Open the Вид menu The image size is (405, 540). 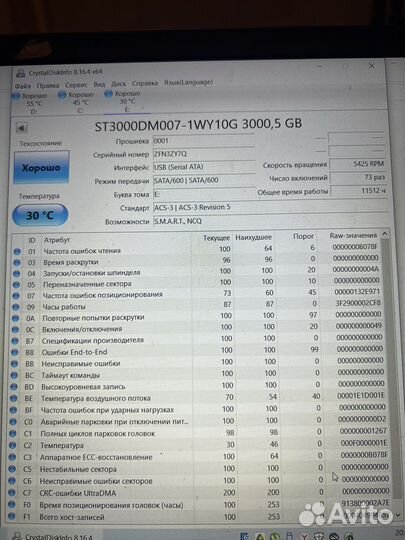point(99,84)
